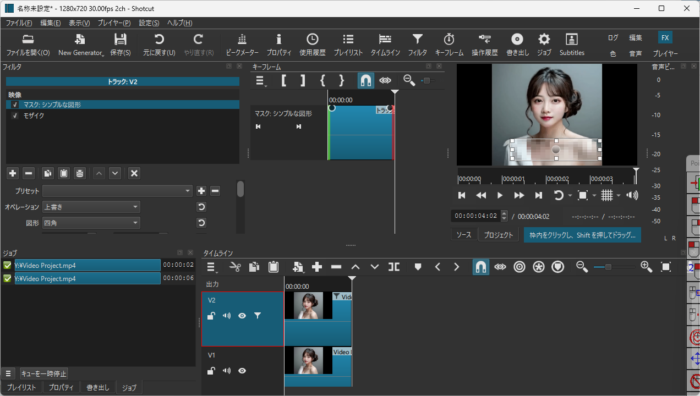
Task: Hide the V1 track with eye icon
Action: click(x=242, y=371)
